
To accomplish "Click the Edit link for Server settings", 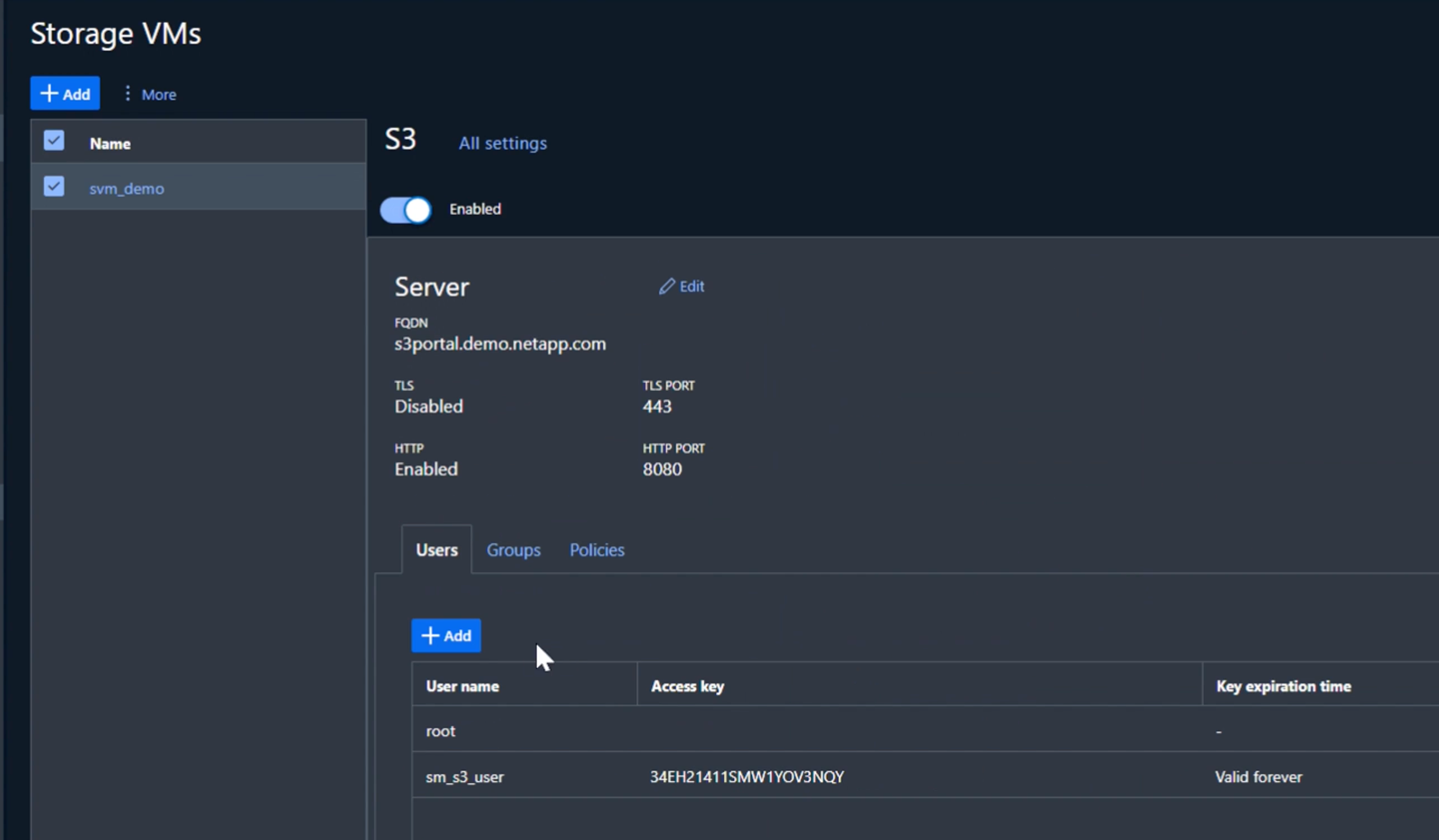I will click(691, 286).
